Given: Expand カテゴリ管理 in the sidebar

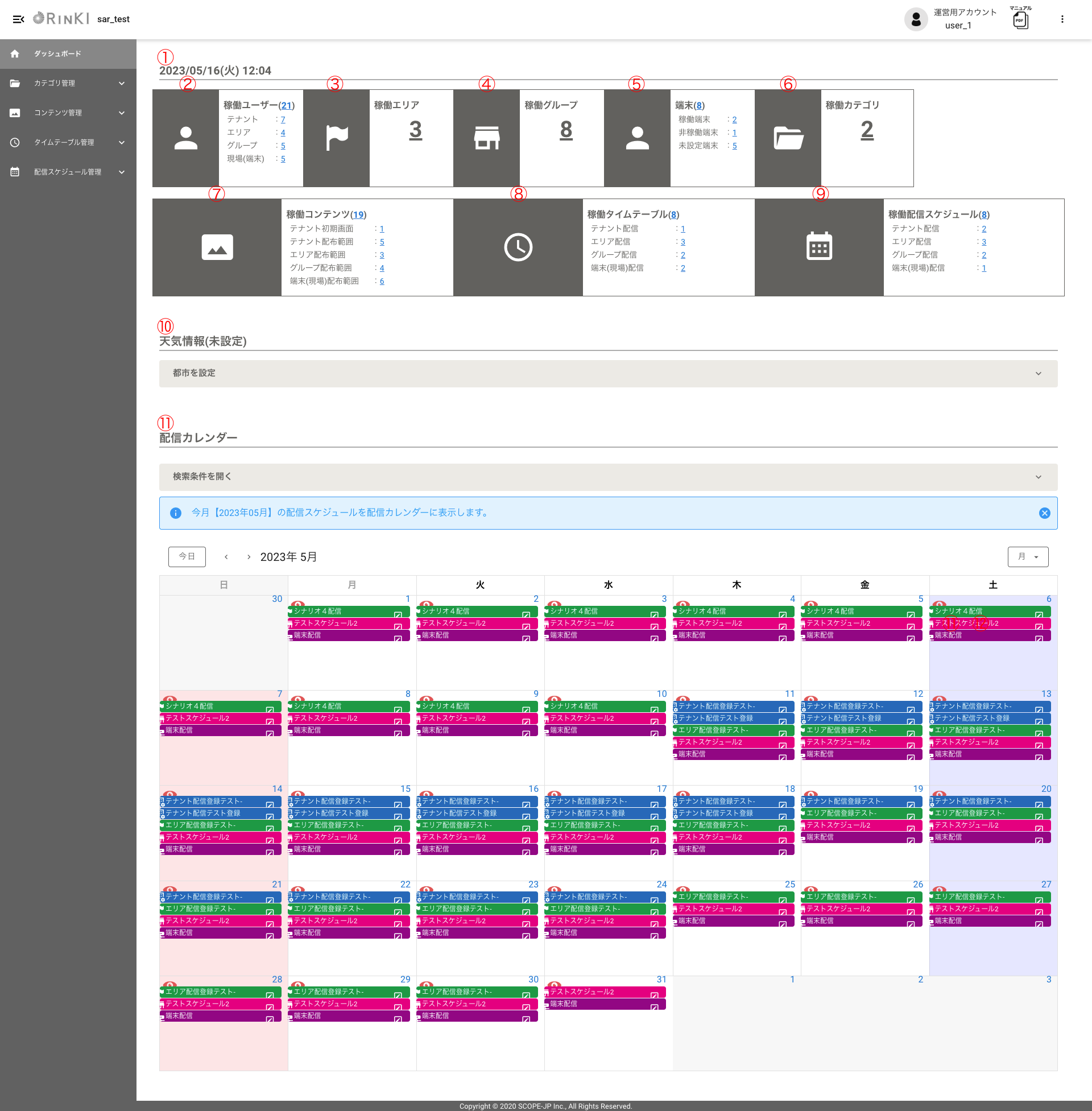Looking at the screenshot, I should click(x=68, y=84).
